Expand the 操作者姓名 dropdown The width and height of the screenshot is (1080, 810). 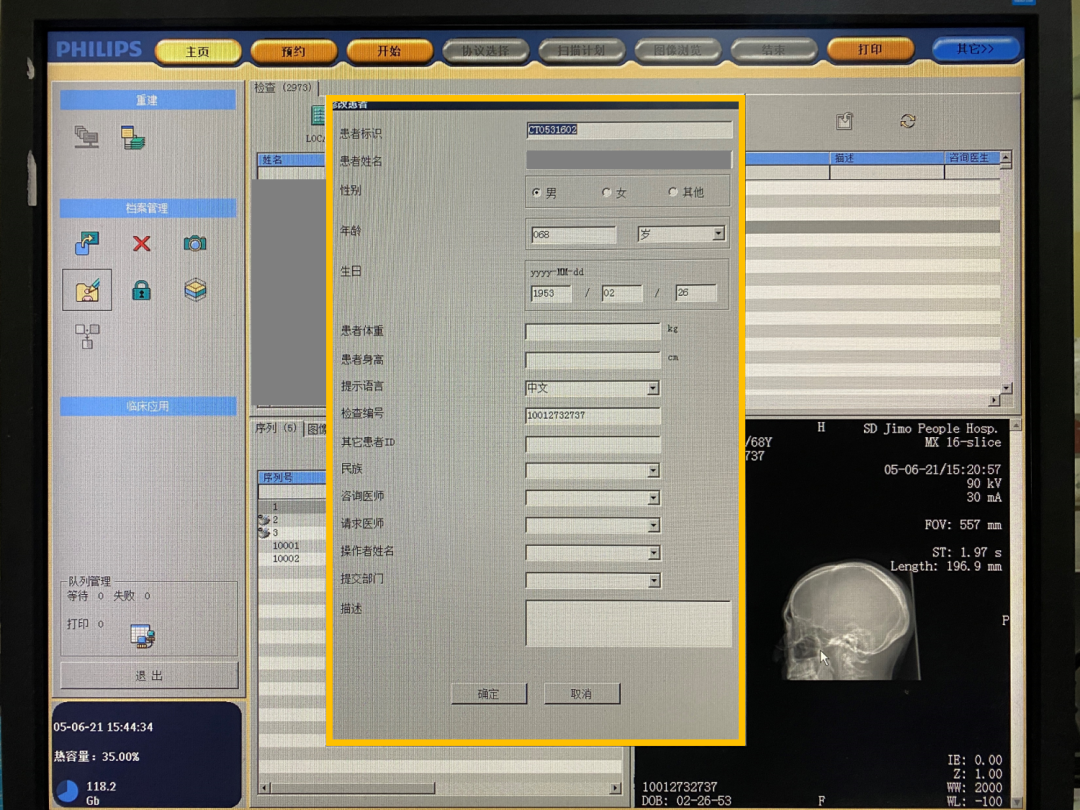point(654,553)
